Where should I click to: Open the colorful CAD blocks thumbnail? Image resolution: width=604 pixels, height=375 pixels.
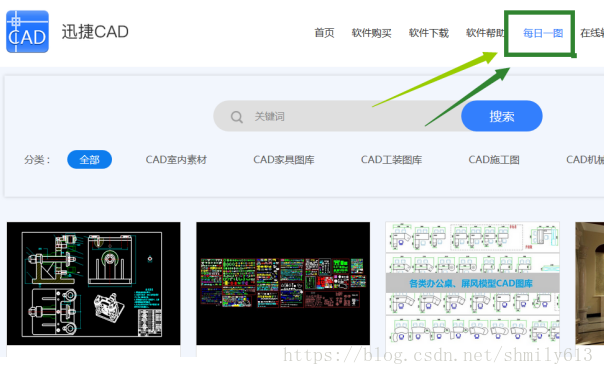[283, 283]
